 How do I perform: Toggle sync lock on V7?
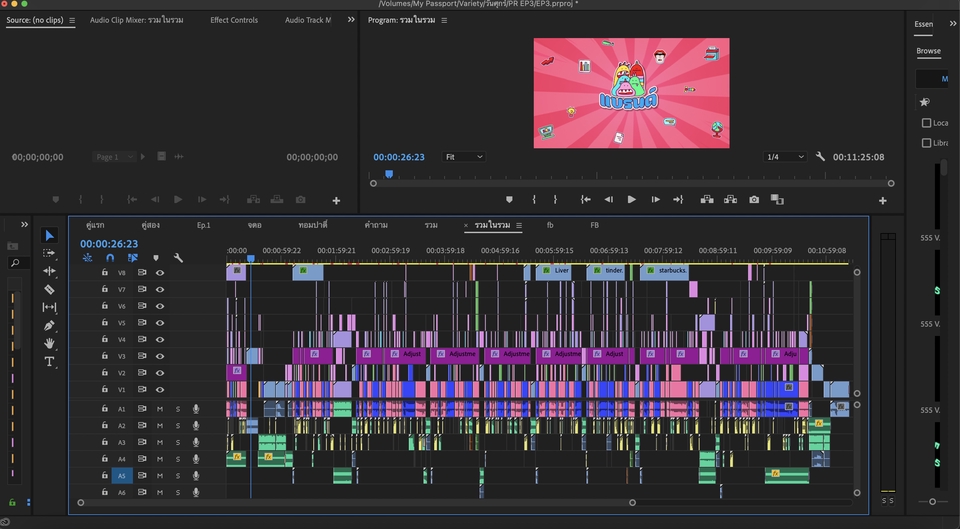(x=142, y=289)
